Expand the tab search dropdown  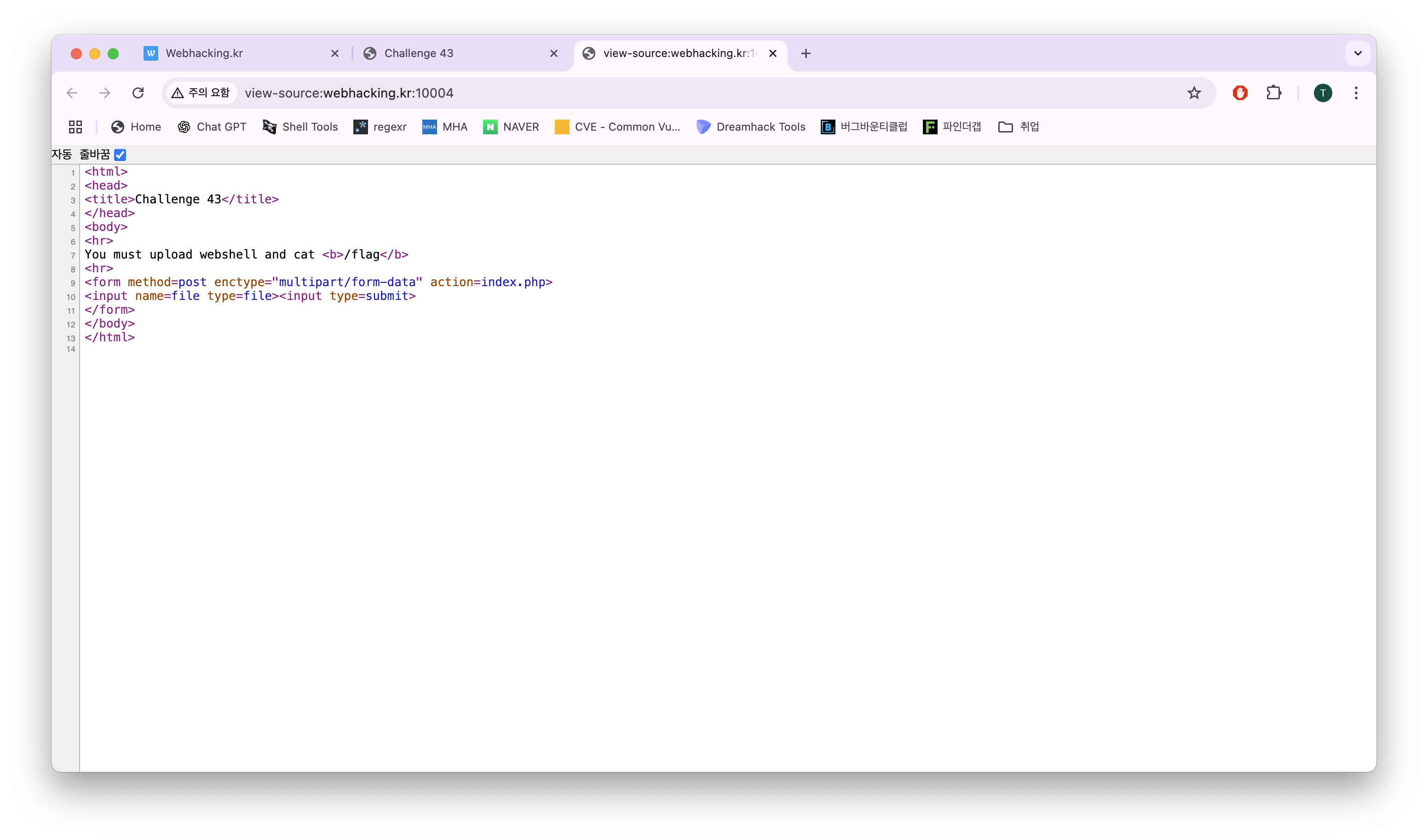(x=1358, y=53)
